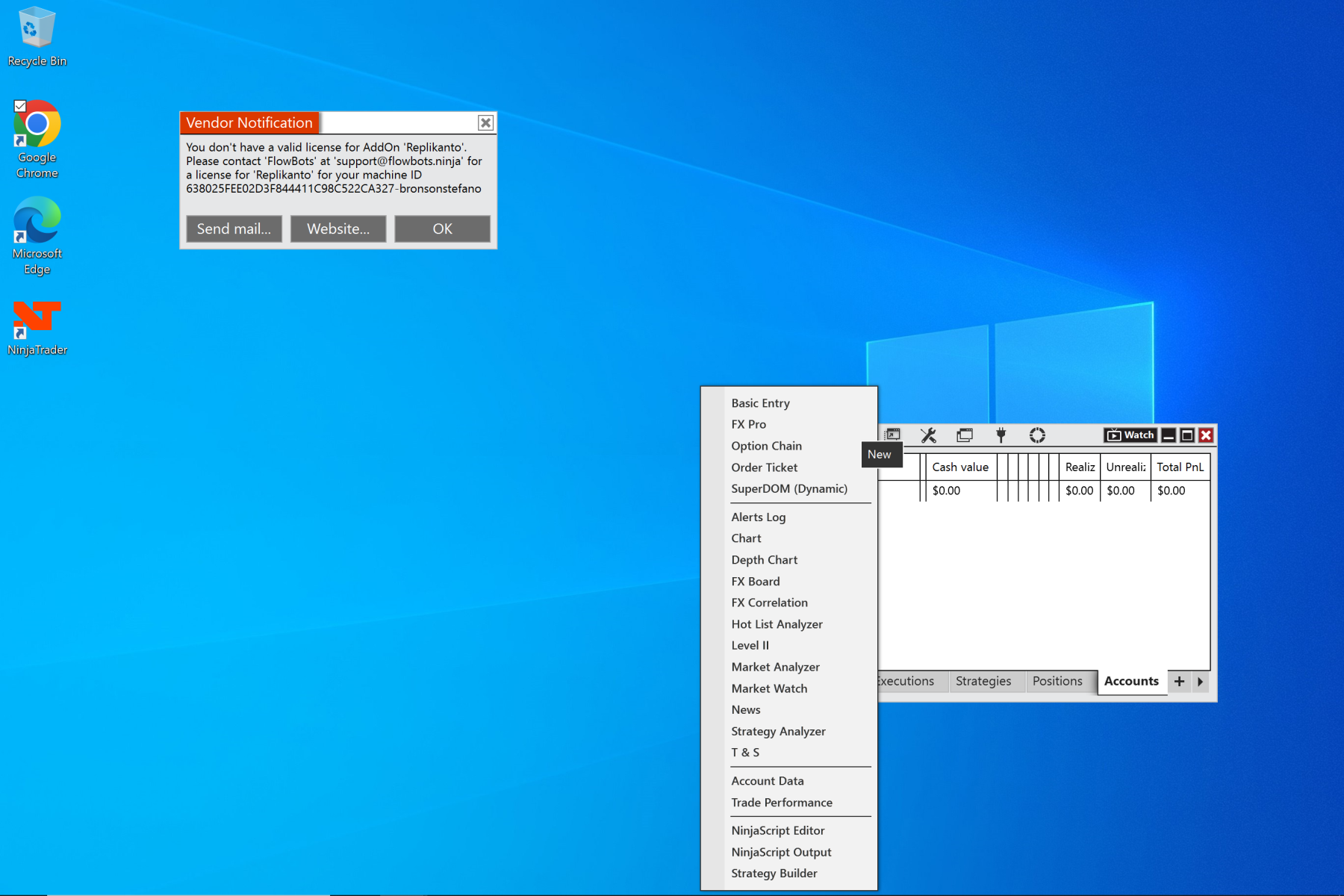Click the Watch video button

click(1130, 435)
